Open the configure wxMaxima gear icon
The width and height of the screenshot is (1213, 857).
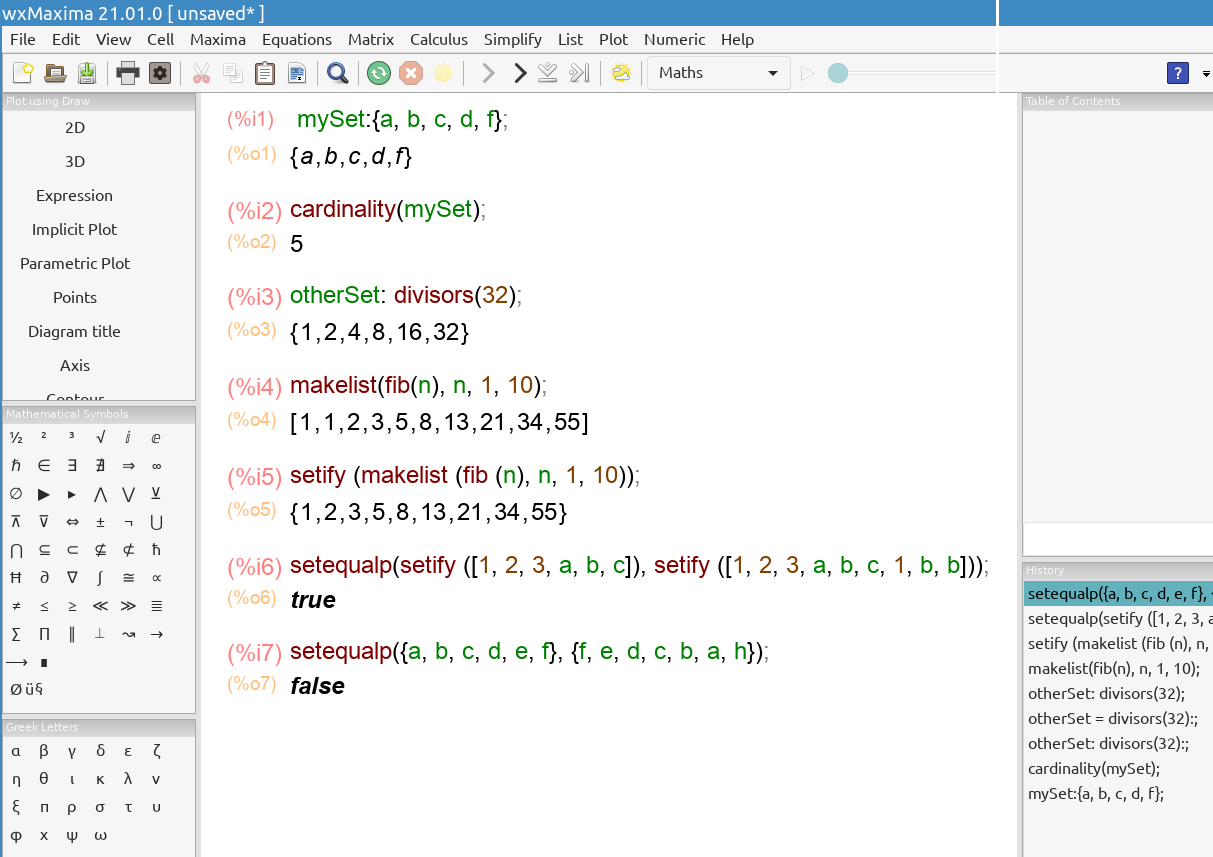click(159, 73)
